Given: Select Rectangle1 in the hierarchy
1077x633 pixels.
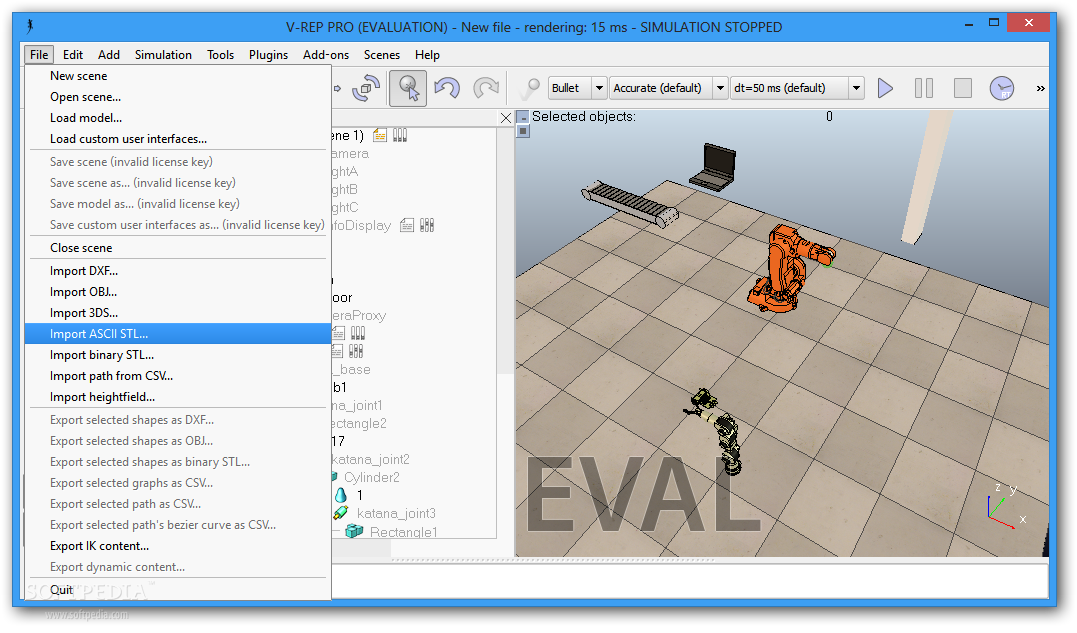Looking at the screenshot, I should [403, 532].
